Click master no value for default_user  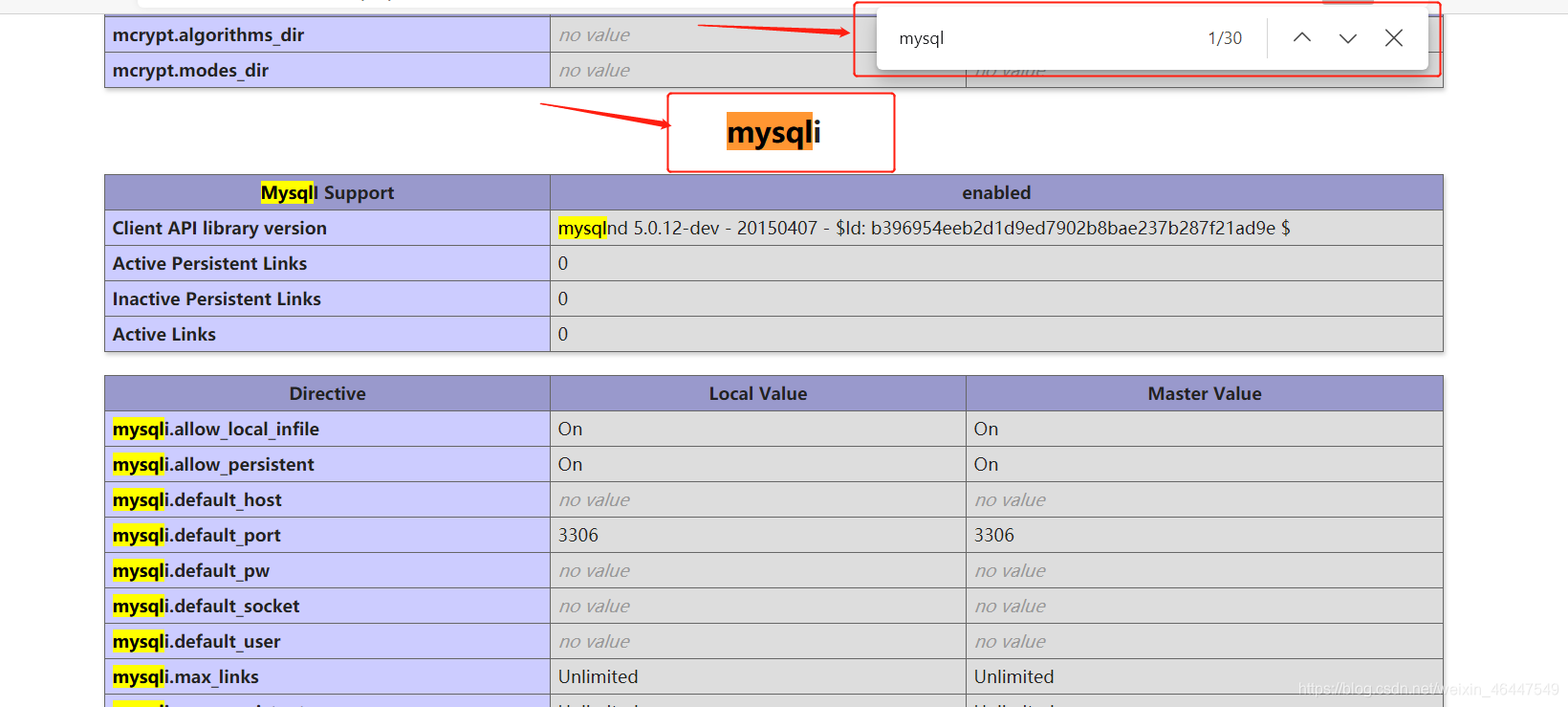[1011, 641]
